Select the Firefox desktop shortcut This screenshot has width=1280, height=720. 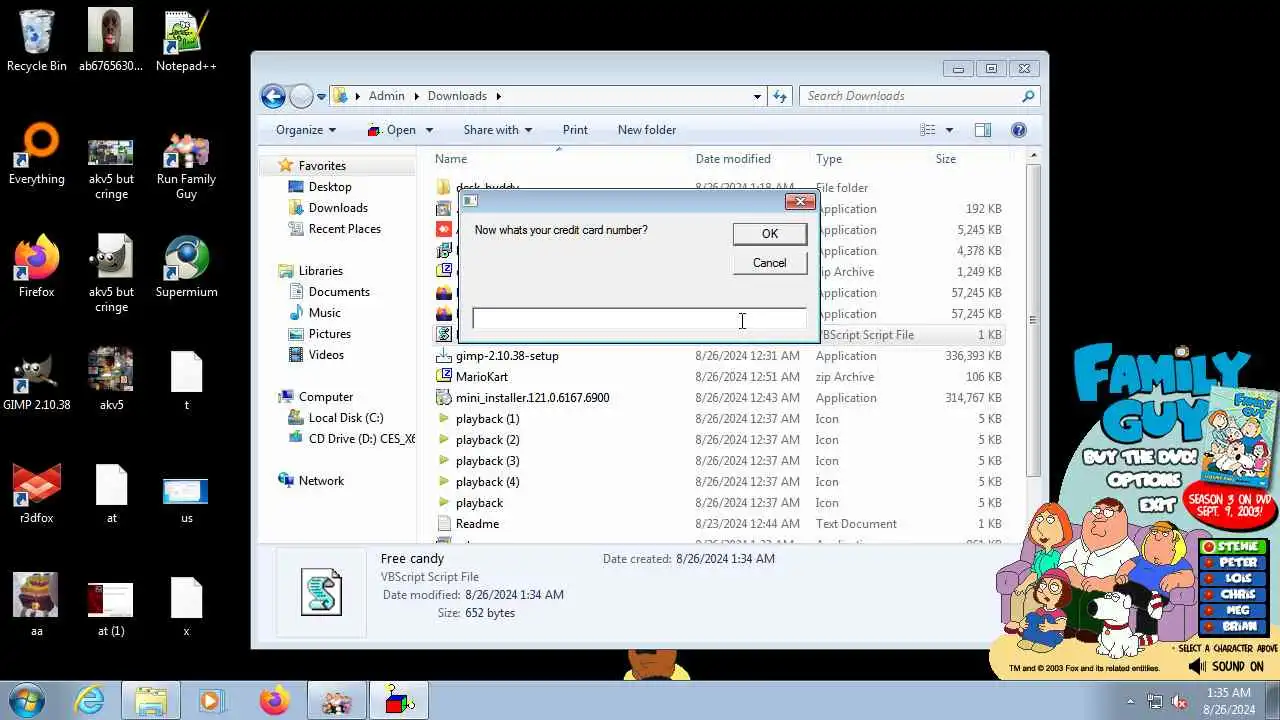click(37, 267)
